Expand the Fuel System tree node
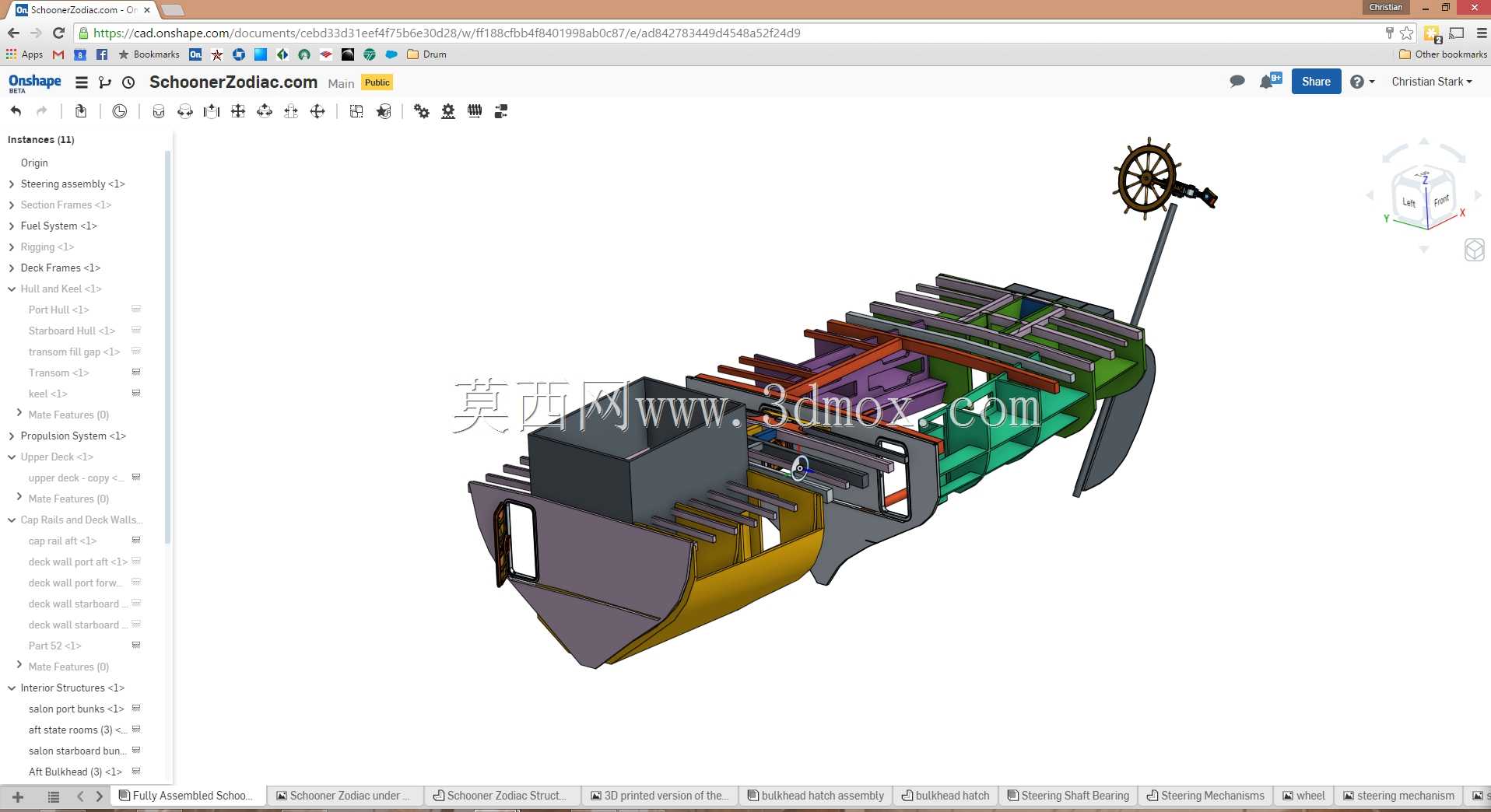 coord(12,226)
